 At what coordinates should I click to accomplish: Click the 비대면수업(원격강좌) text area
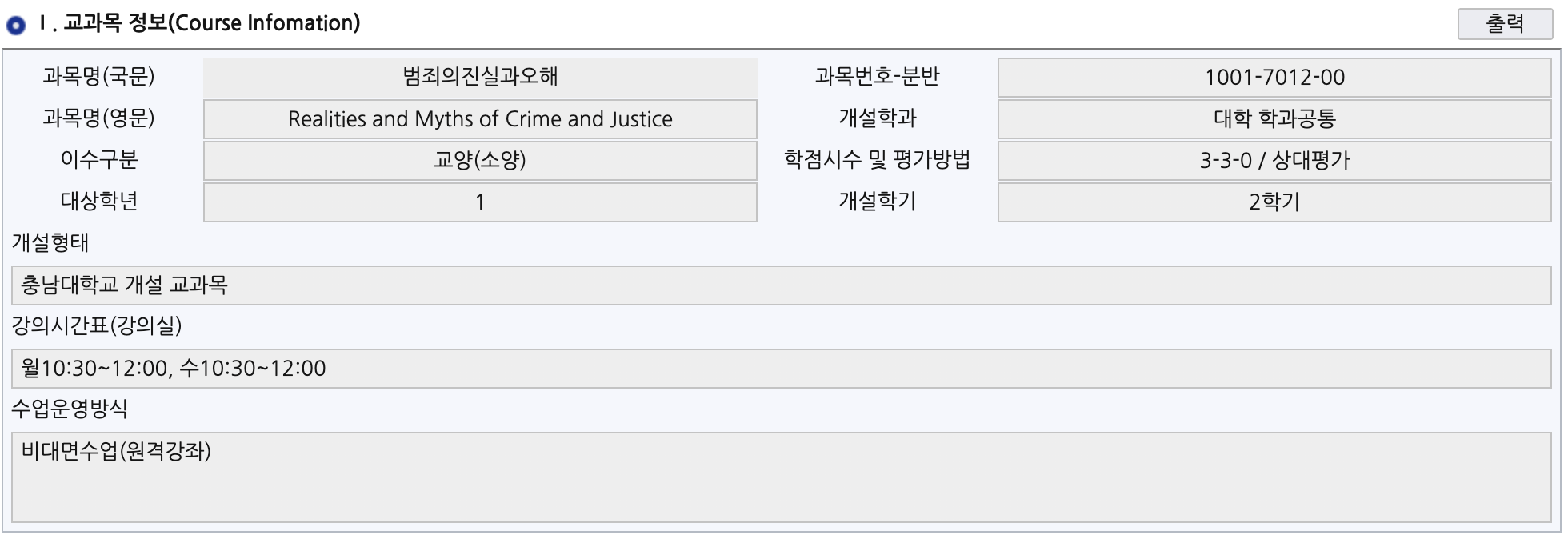click(x=781, y=477)
